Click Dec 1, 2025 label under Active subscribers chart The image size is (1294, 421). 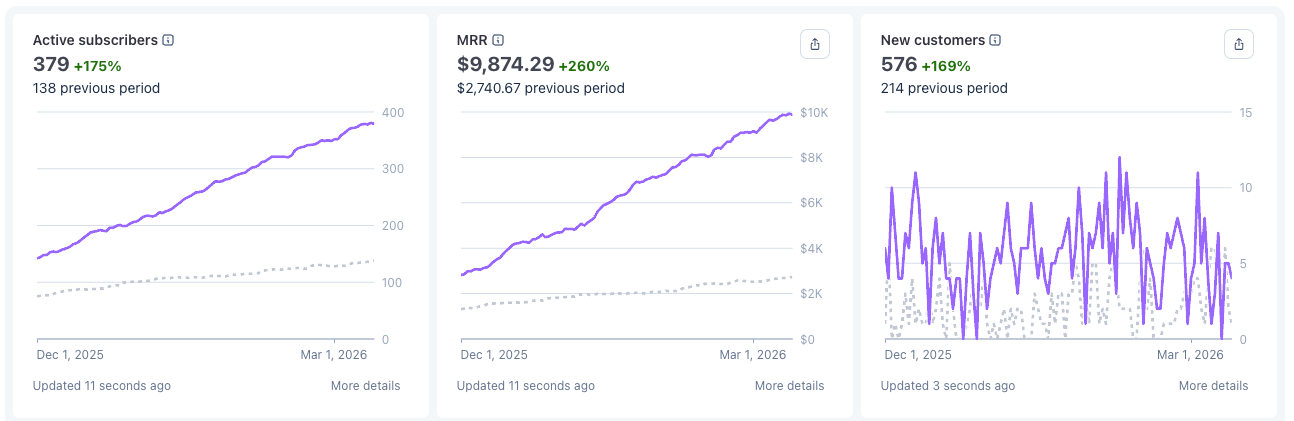point(71,355)
